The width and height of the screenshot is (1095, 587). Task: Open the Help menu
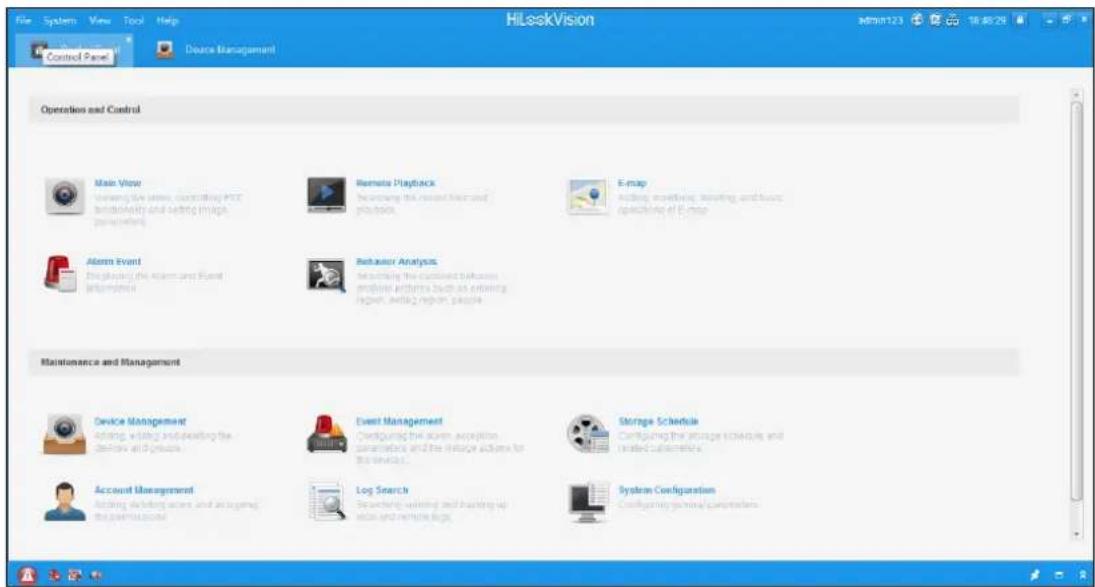(168, 20)
